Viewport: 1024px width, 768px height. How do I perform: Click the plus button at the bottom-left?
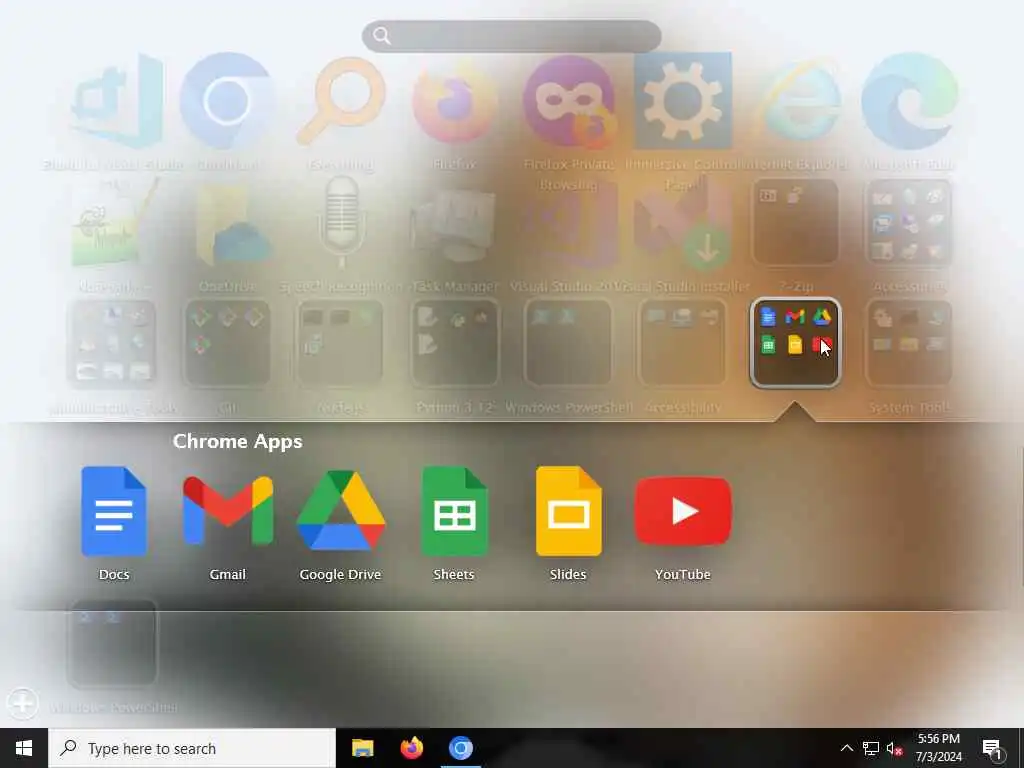point(23,703)
